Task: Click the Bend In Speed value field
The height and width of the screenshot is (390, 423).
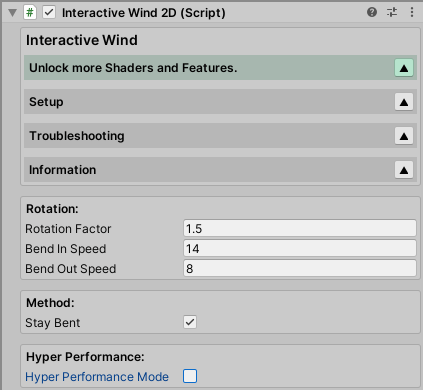Action: pyautogui.click(x=300, y=249)
